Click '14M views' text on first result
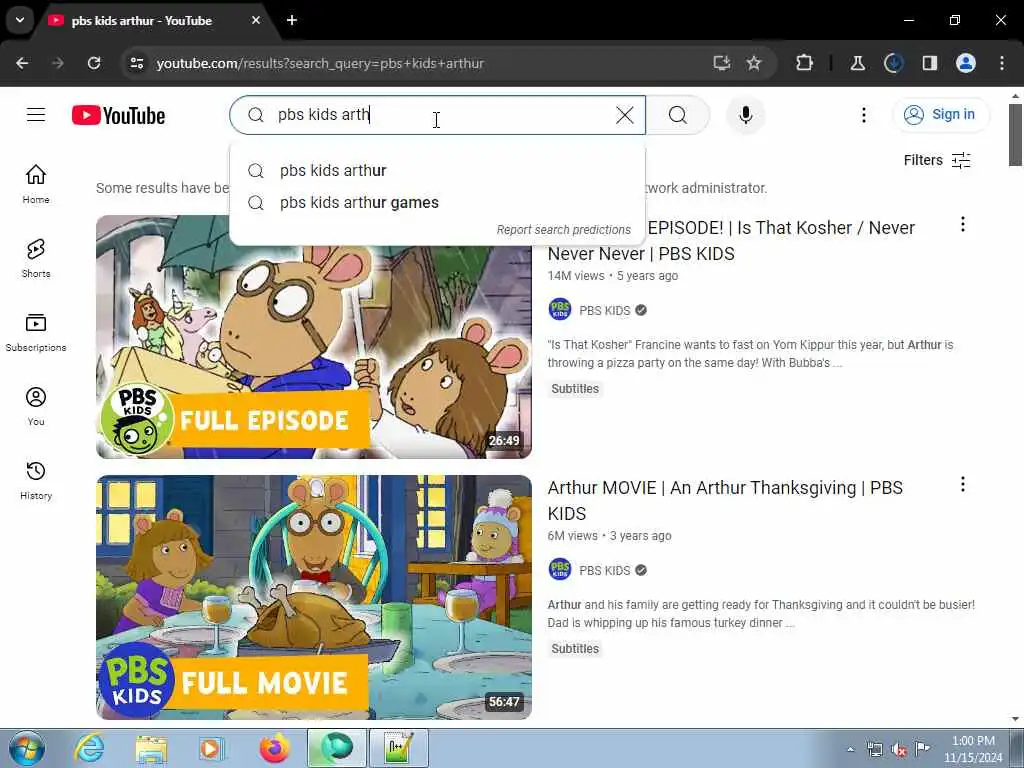The image size is (1024, 768). (x=576, y=276)
